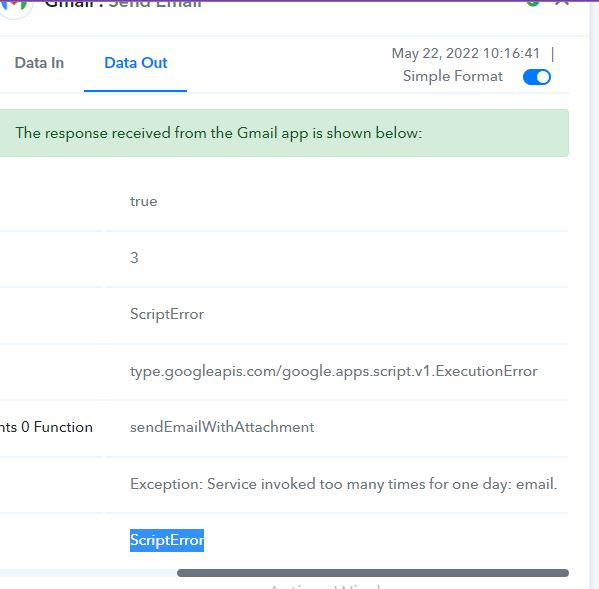Click the 'Service invoked too many times' exception
The height and width of the screenshot is (589, 599).
point(343,484)
